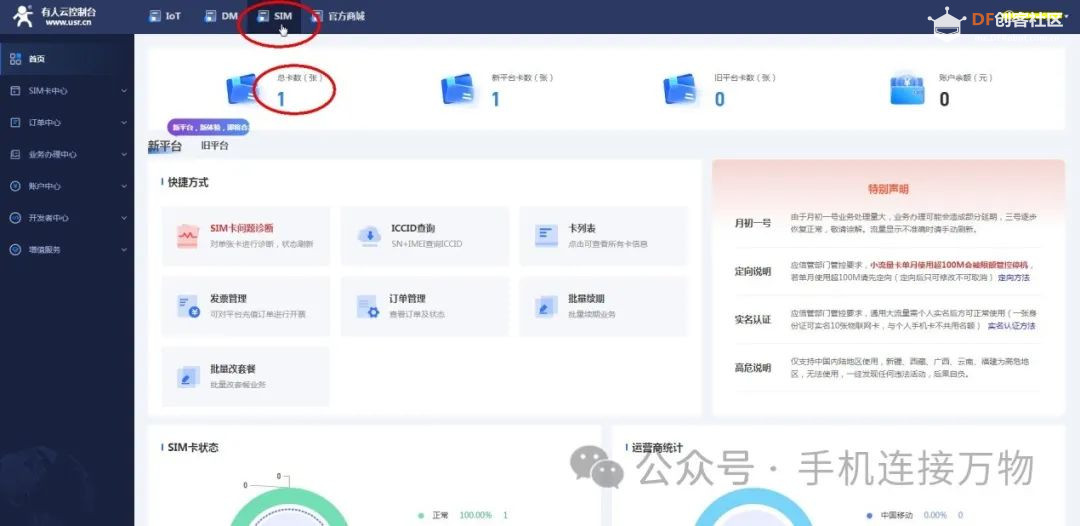Click the 旧平台卡数 card icon
Image resolution: width=1080 pixels, height=526 pixels.
[681, 90]
